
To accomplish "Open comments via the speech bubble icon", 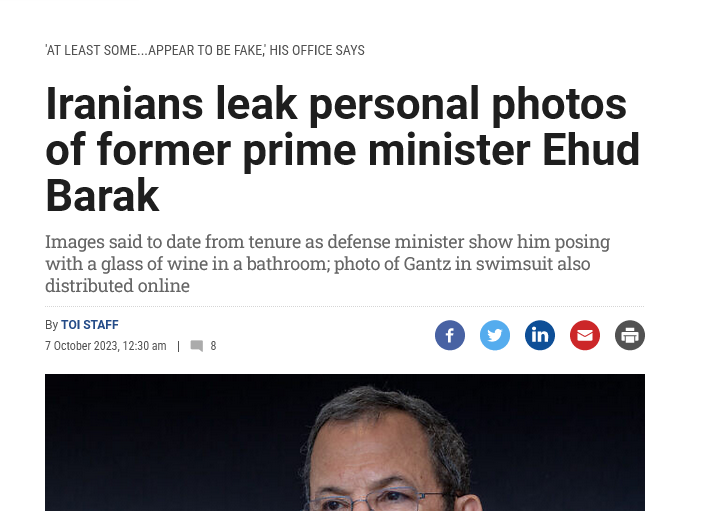I will pyautogui.click(x=197, y=346).
